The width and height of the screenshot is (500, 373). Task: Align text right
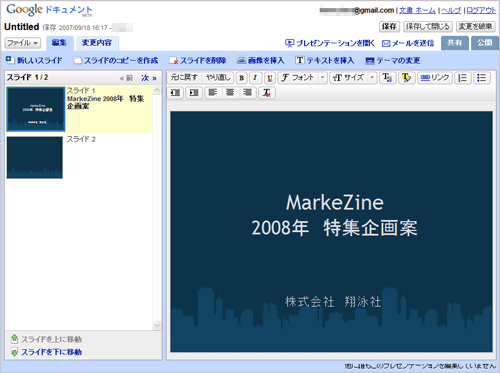247,92
